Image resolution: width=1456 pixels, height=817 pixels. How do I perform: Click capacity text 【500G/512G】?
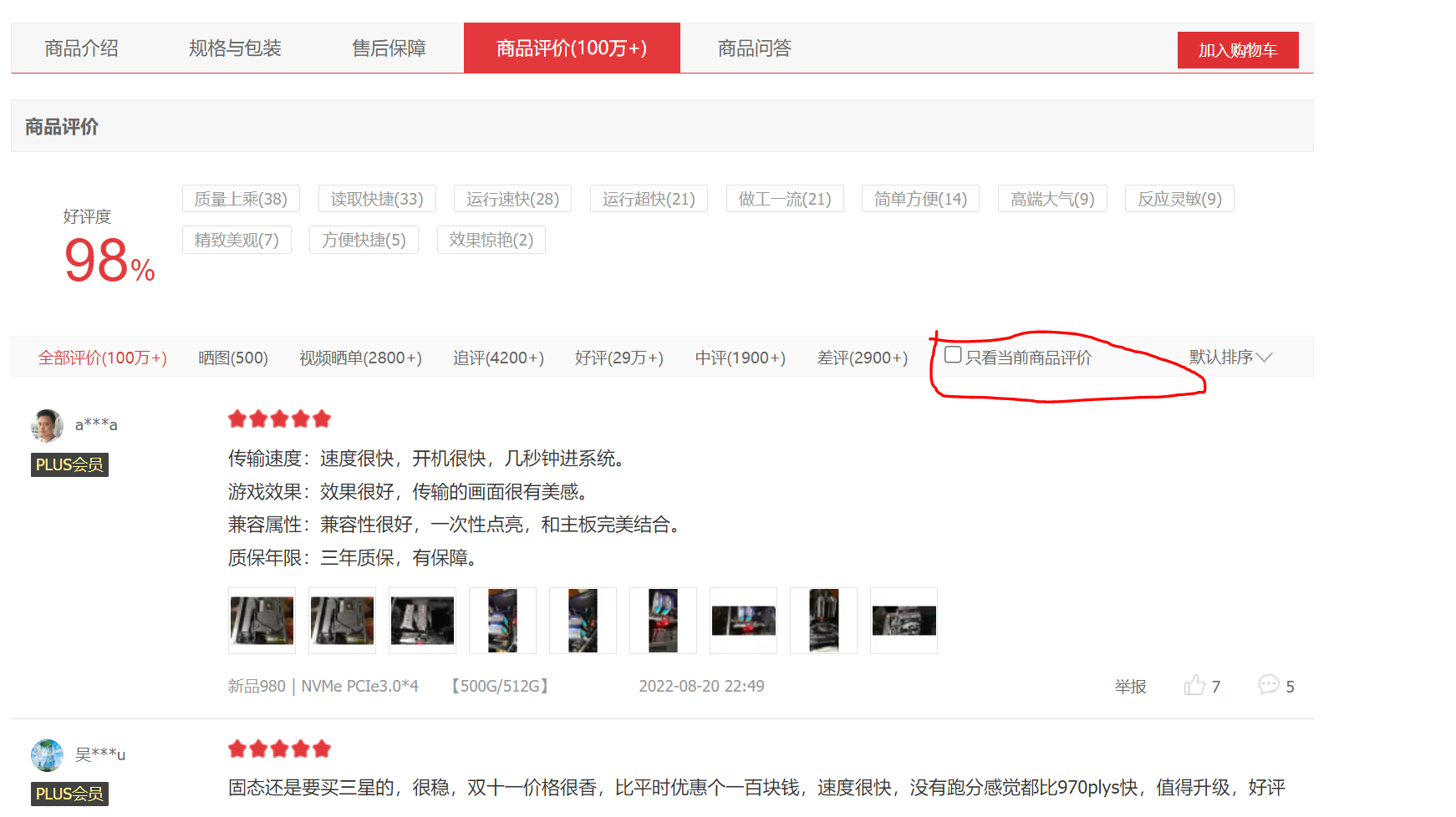click(x=500, y=686)
